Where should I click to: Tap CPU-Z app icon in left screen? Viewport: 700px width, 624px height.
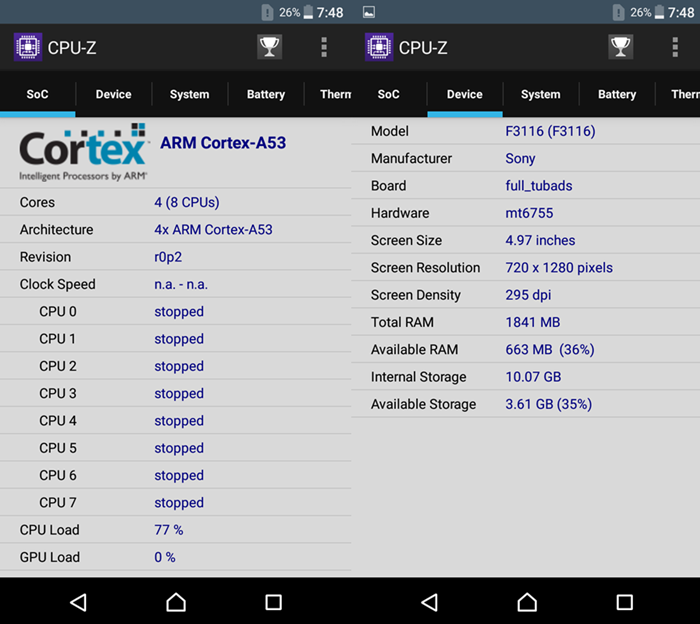coord(28,47)
